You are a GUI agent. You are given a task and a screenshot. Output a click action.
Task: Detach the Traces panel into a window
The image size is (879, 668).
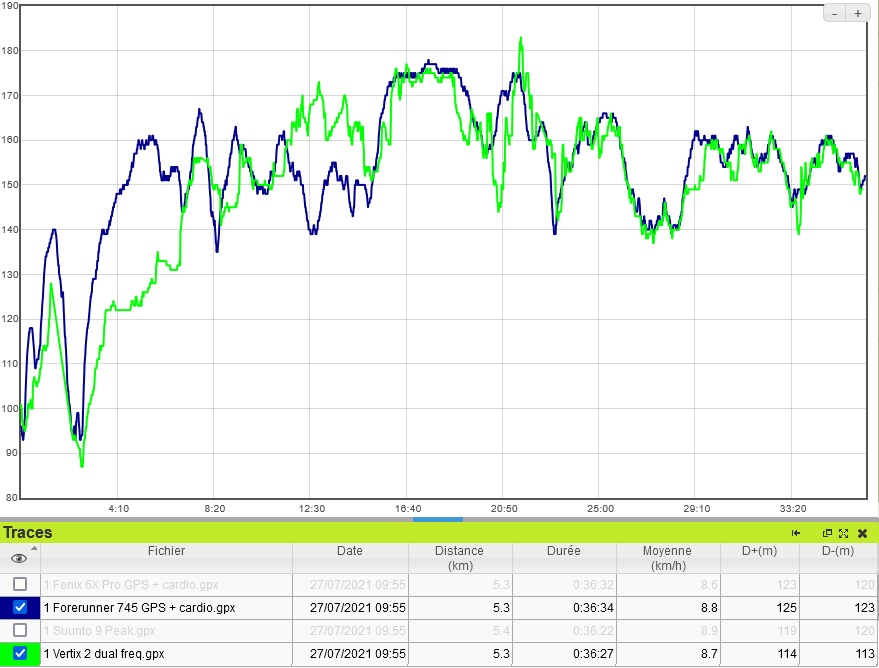click(x=828, y=533)
